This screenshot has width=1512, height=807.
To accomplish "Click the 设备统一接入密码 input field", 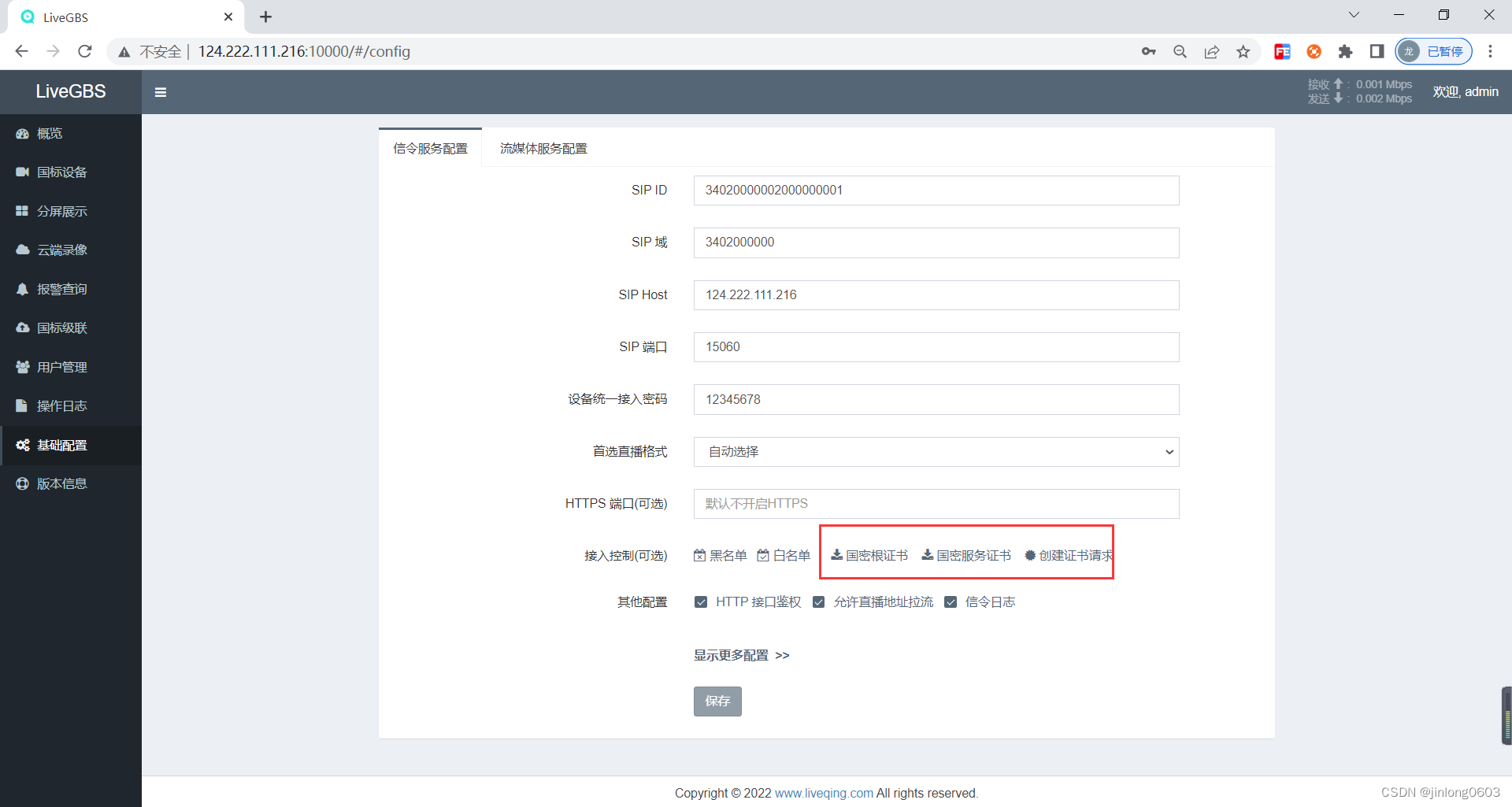I will tap(936, 400).
